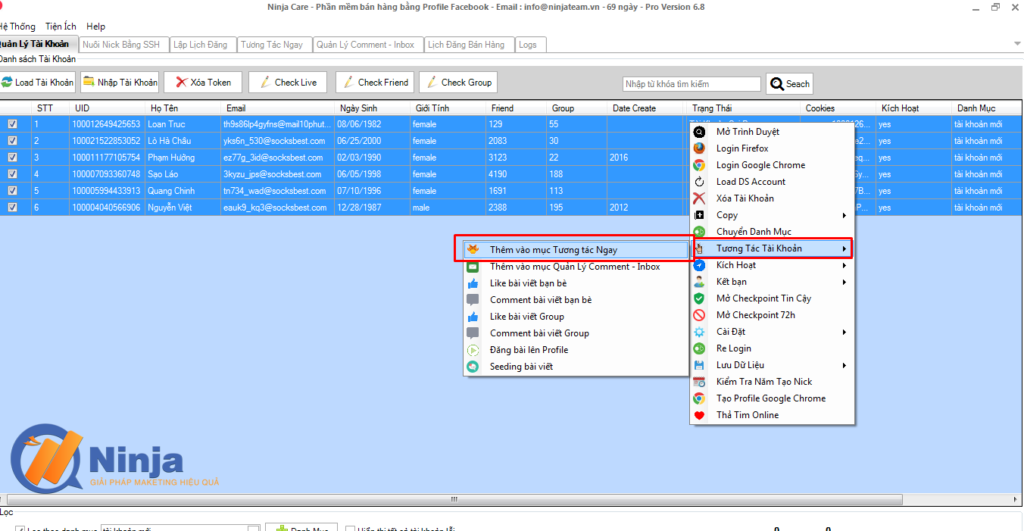Click the speech bubble icon for Comment bài viết Group
Image resolution: width=1024 pixels, height=531 pixels.
[473, 333]
